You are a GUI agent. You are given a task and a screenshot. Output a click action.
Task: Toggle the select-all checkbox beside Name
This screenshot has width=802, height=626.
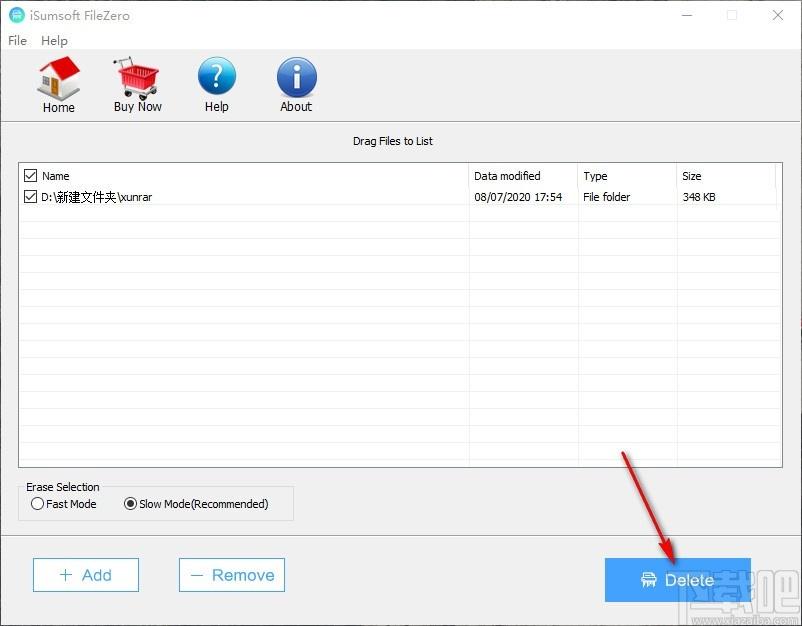(x=30, y=176)
